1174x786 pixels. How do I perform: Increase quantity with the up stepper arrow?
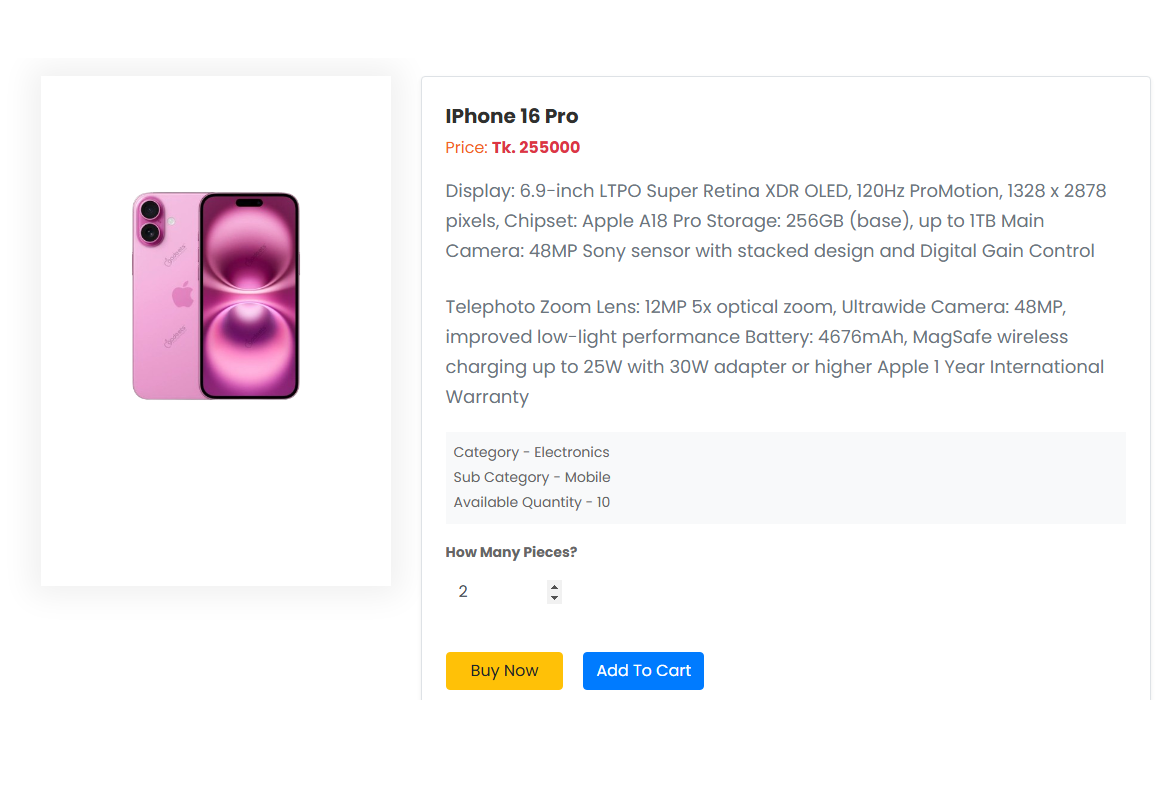[x=554, y=586]
